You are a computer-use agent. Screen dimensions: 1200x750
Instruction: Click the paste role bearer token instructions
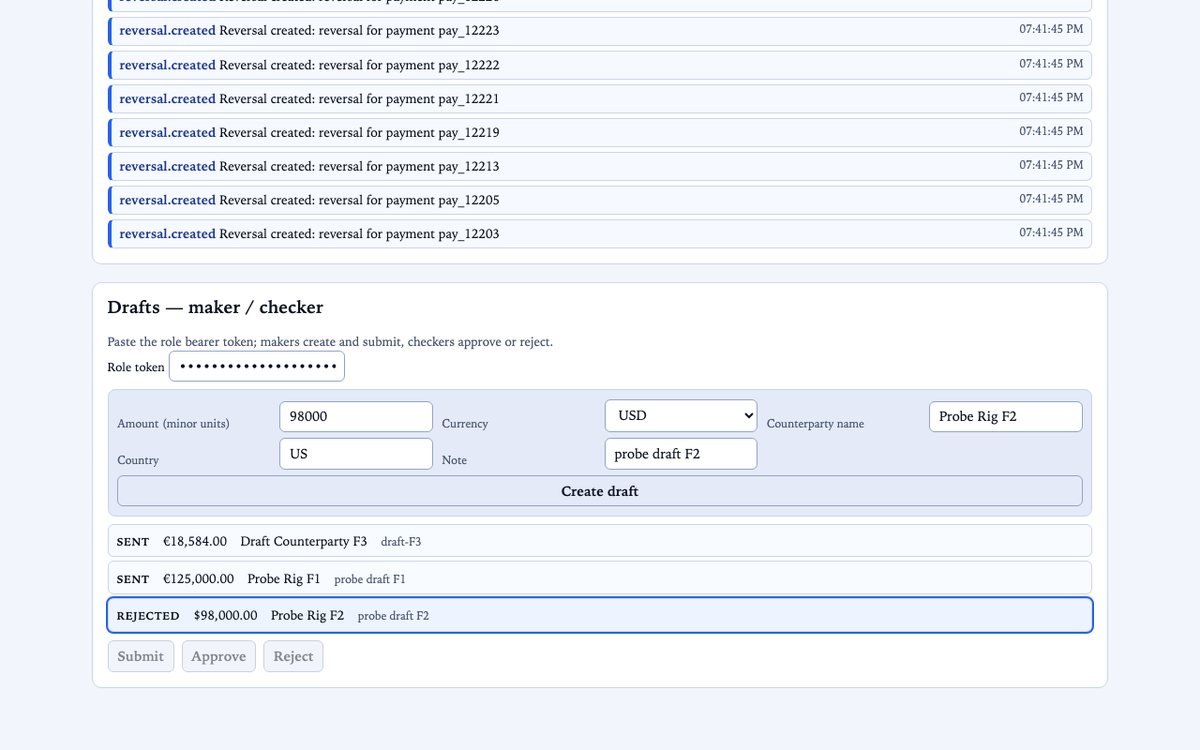[x=330, y=342]
